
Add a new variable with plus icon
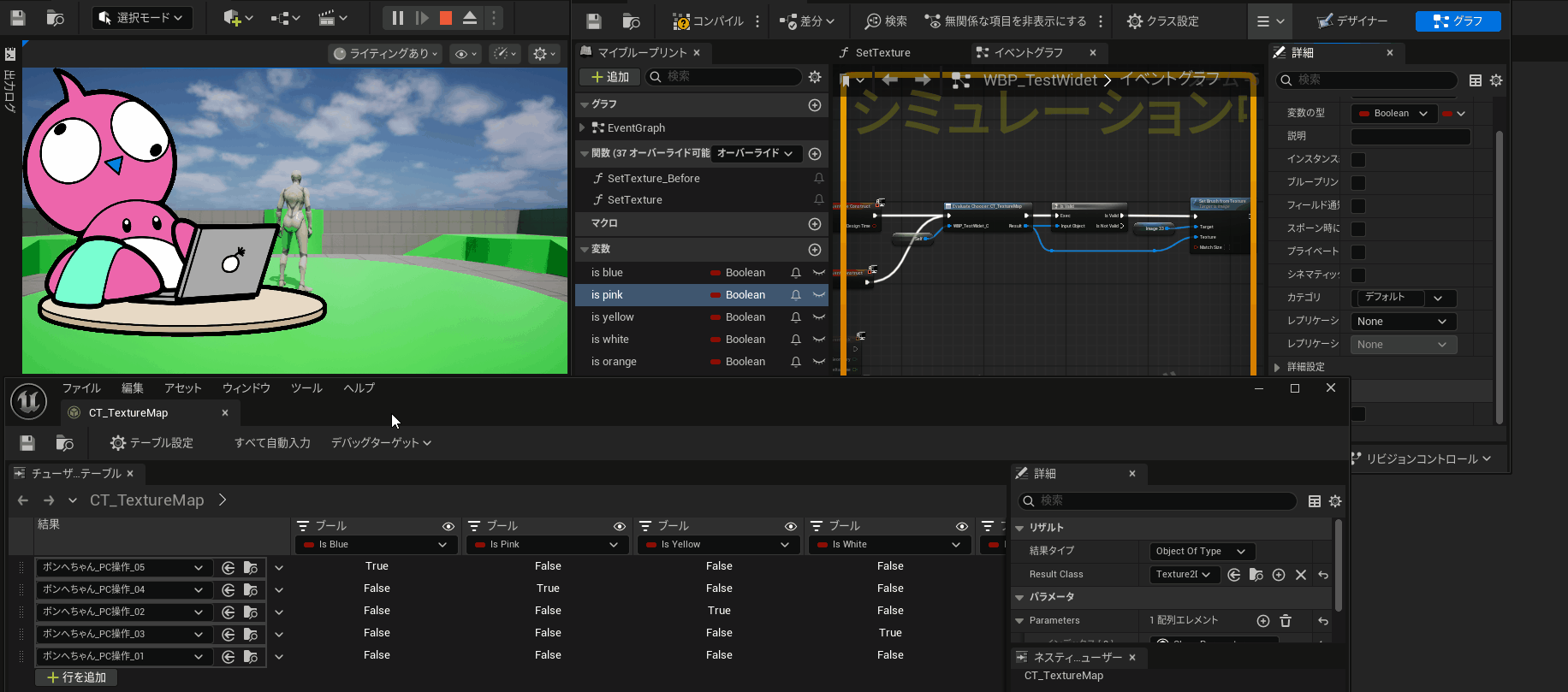tap(814, 250)
